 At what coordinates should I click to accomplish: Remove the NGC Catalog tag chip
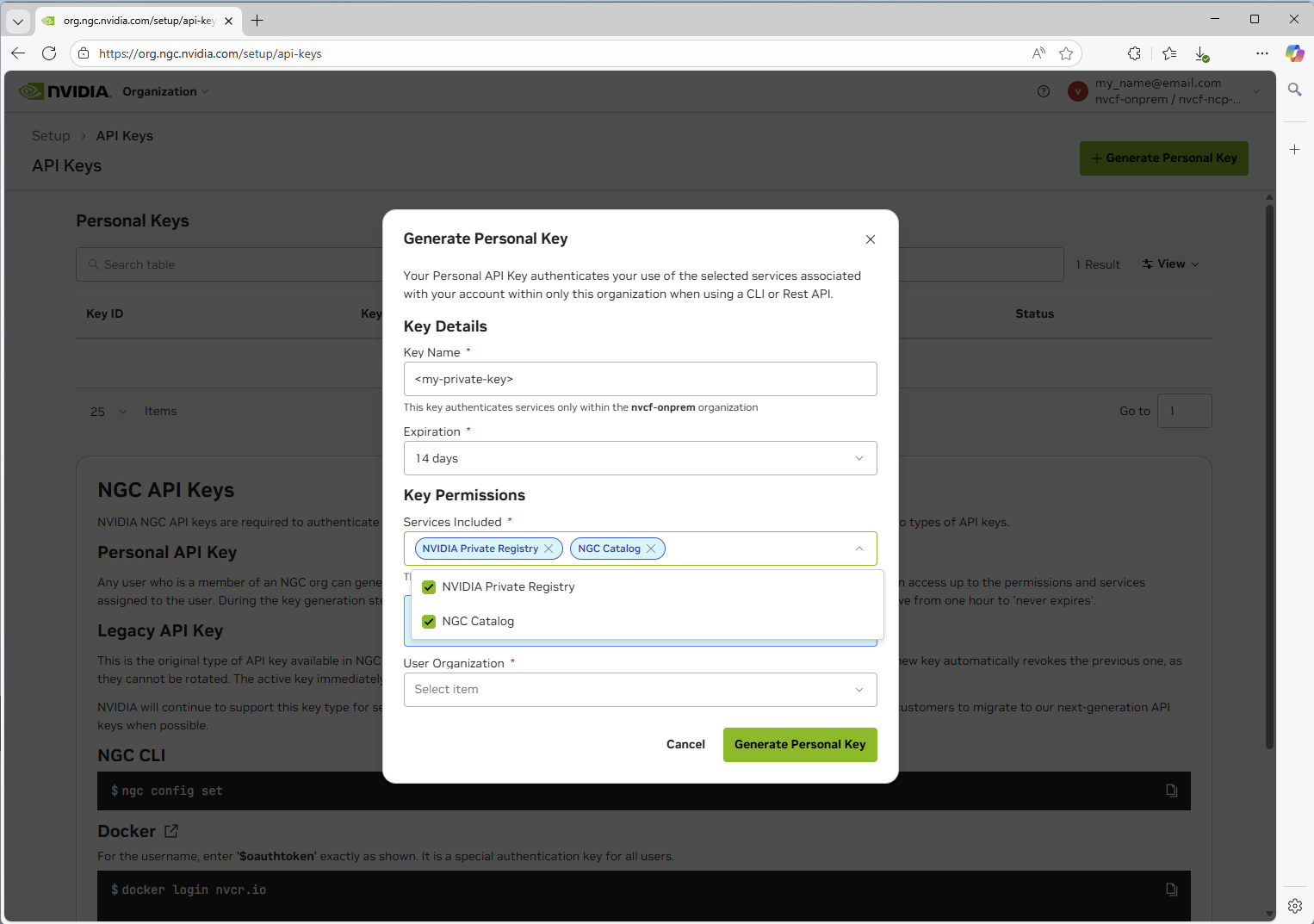click(652, 548)
